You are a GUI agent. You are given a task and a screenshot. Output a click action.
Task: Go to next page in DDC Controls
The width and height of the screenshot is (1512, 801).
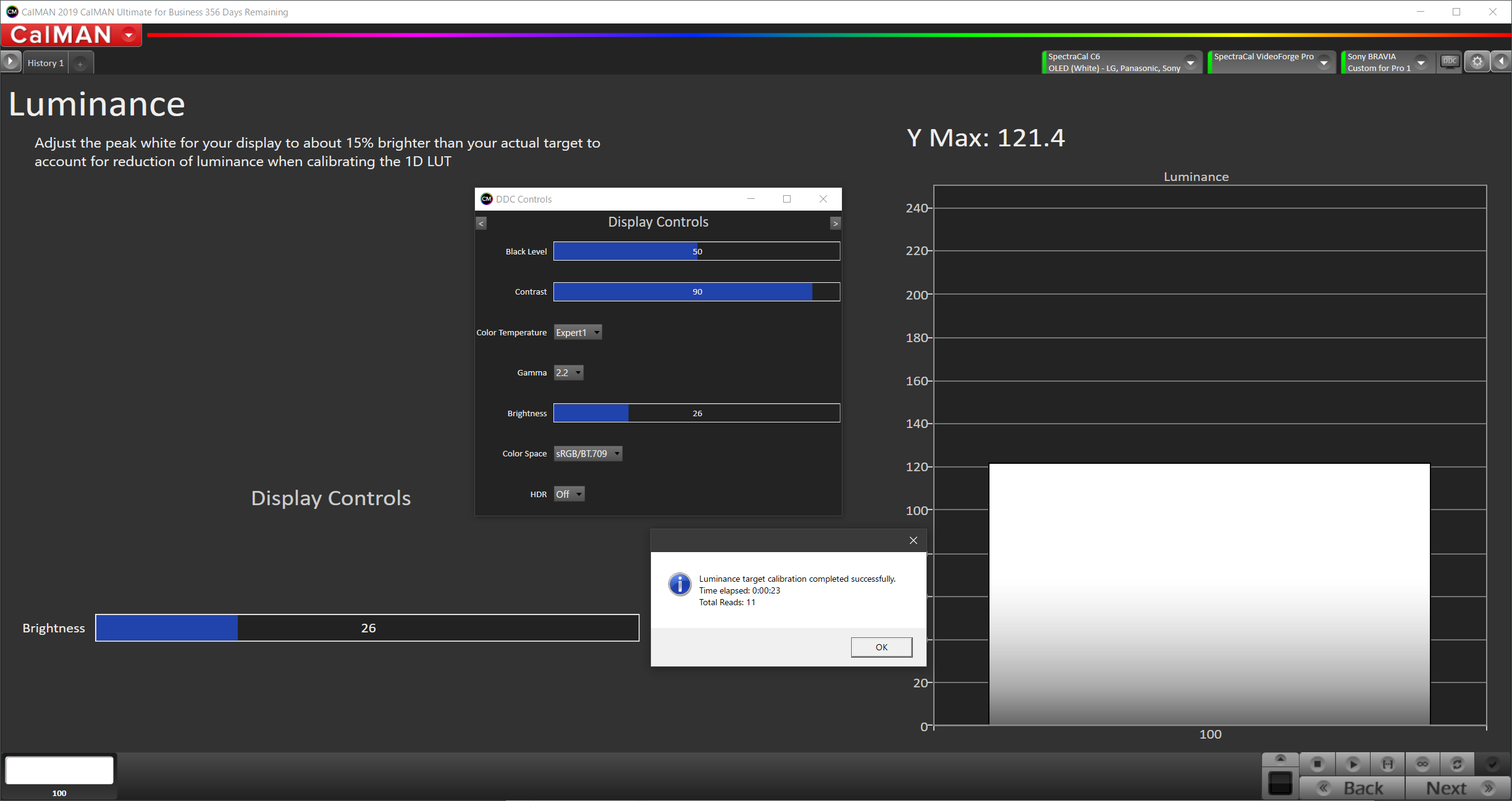[x=835, y=224]
